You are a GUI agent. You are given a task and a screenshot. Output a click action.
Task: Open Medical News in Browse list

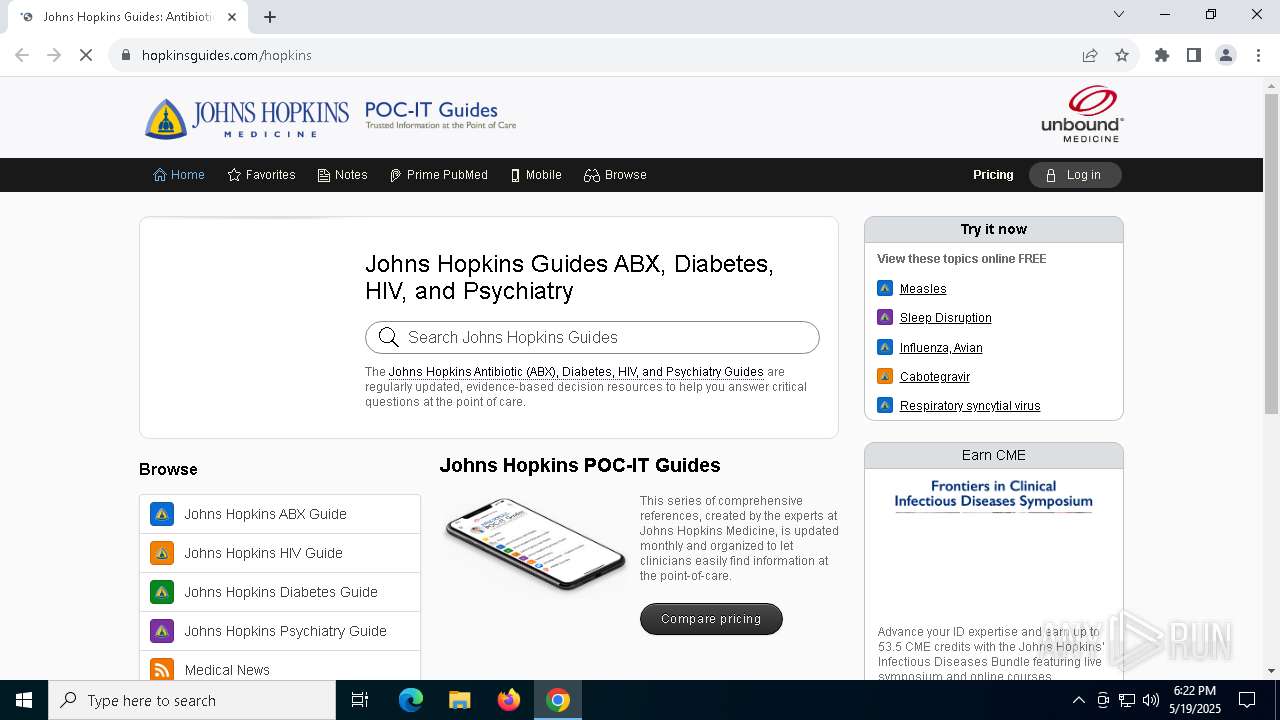pyautogui.click(x=280, y=667)
